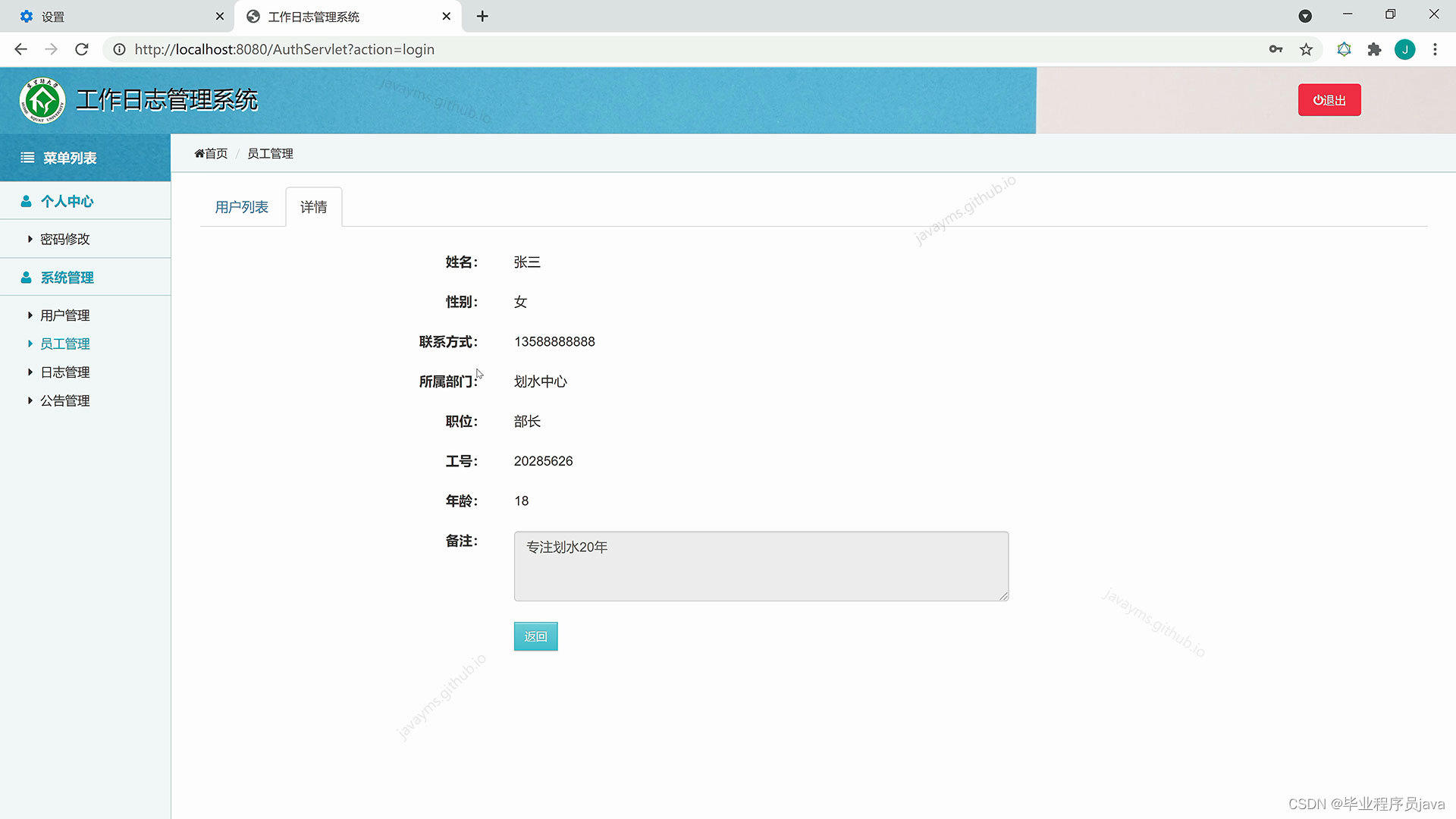Click 员工管理 breadcrumb item

pyautogui.click(x=270, y=154)
